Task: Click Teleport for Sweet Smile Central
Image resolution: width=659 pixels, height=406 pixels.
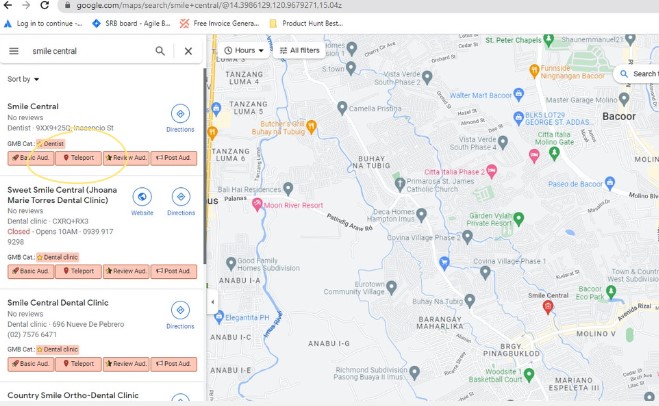Action: pos(79,272)
